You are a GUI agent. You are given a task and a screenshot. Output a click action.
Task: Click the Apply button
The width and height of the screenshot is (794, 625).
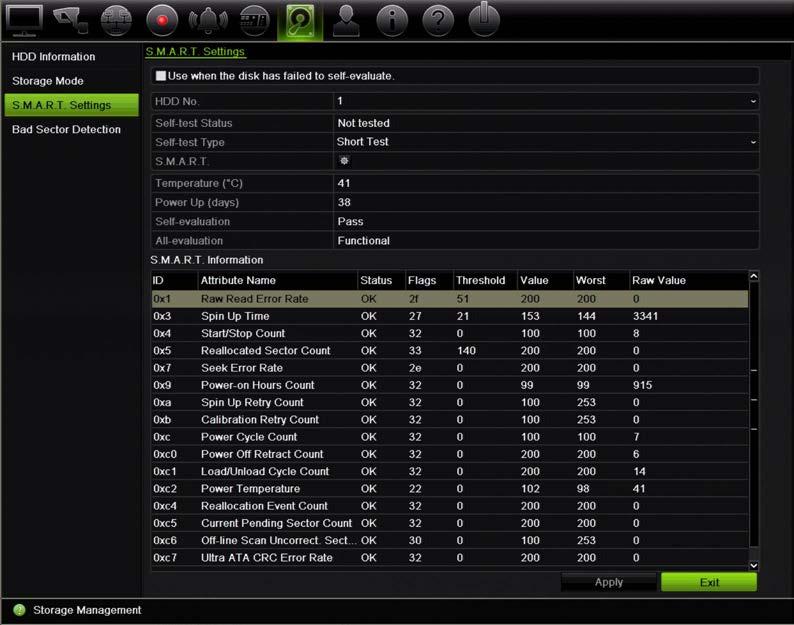pyautogui.click(x=609, y=582)
